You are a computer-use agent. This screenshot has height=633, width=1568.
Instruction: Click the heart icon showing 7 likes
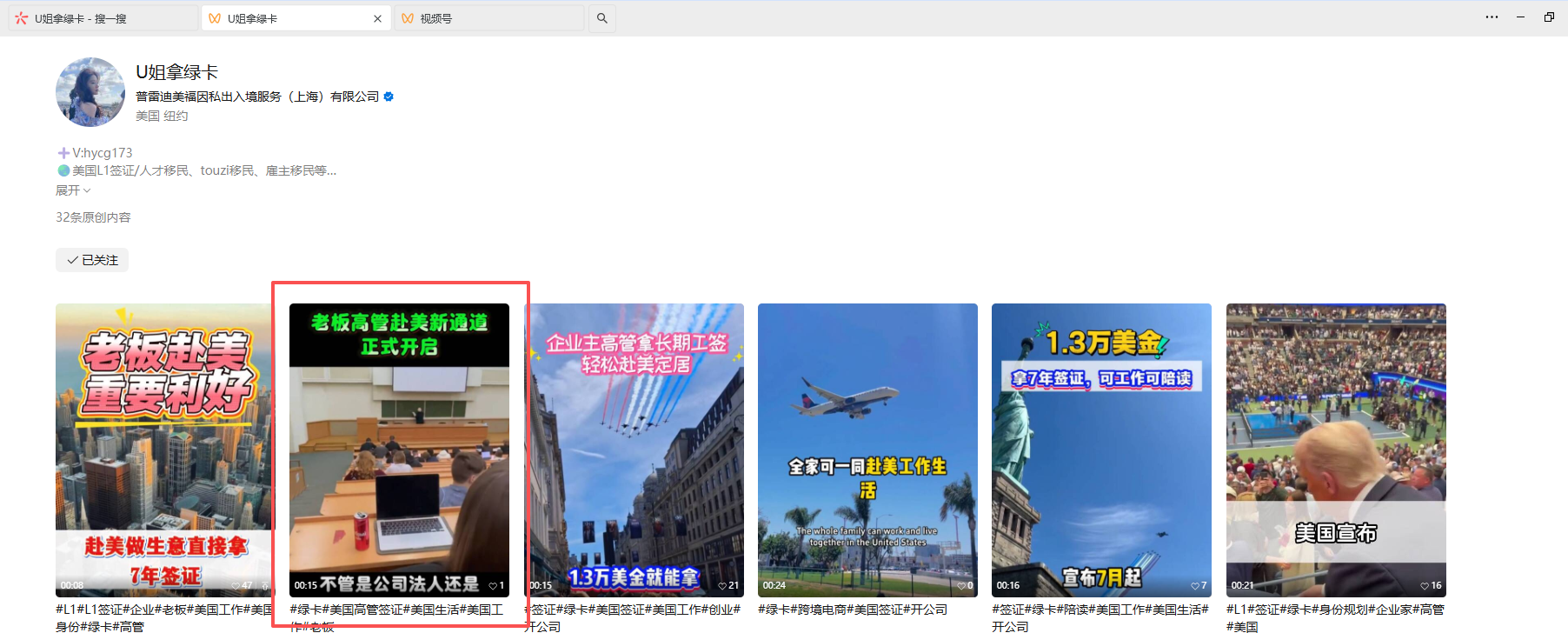click(x=1194, y=586)
